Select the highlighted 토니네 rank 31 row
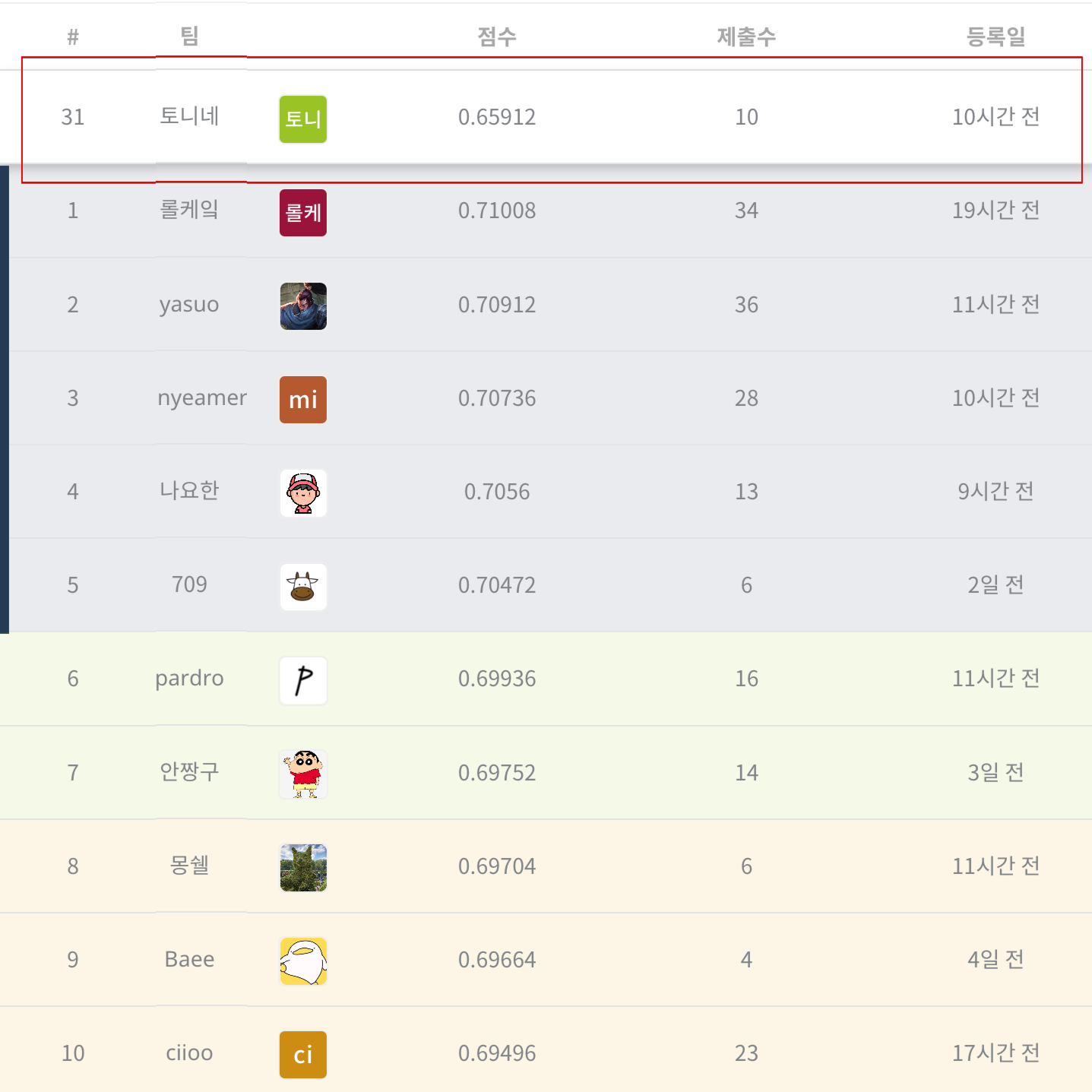1092x1092 pixels. coord(552,119)
